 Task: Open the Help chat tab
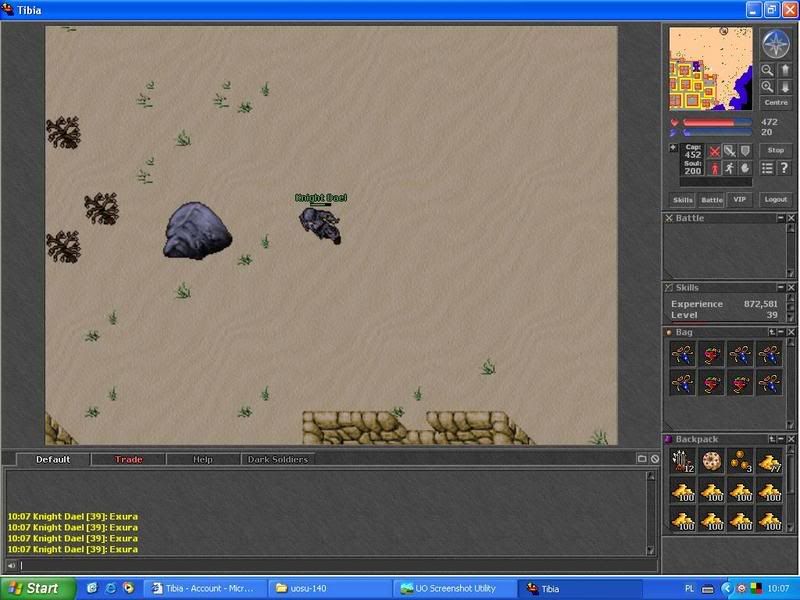203,459
